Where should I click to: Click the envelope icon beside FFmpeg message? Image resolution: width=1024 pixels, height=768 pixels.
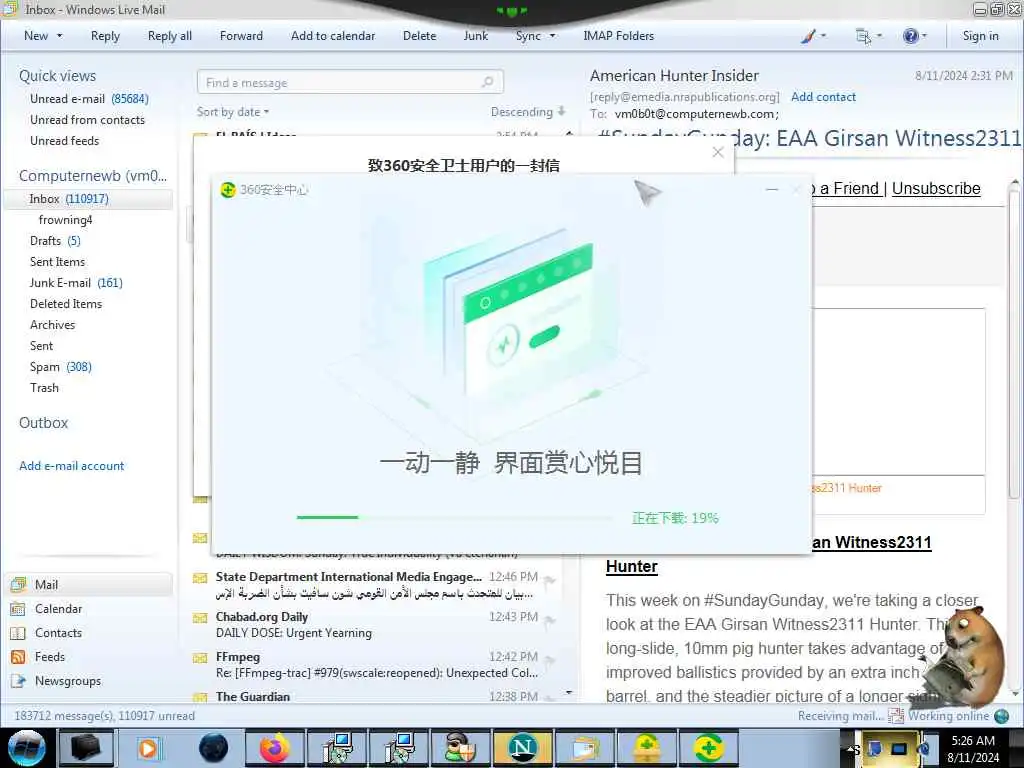(200, 658)
